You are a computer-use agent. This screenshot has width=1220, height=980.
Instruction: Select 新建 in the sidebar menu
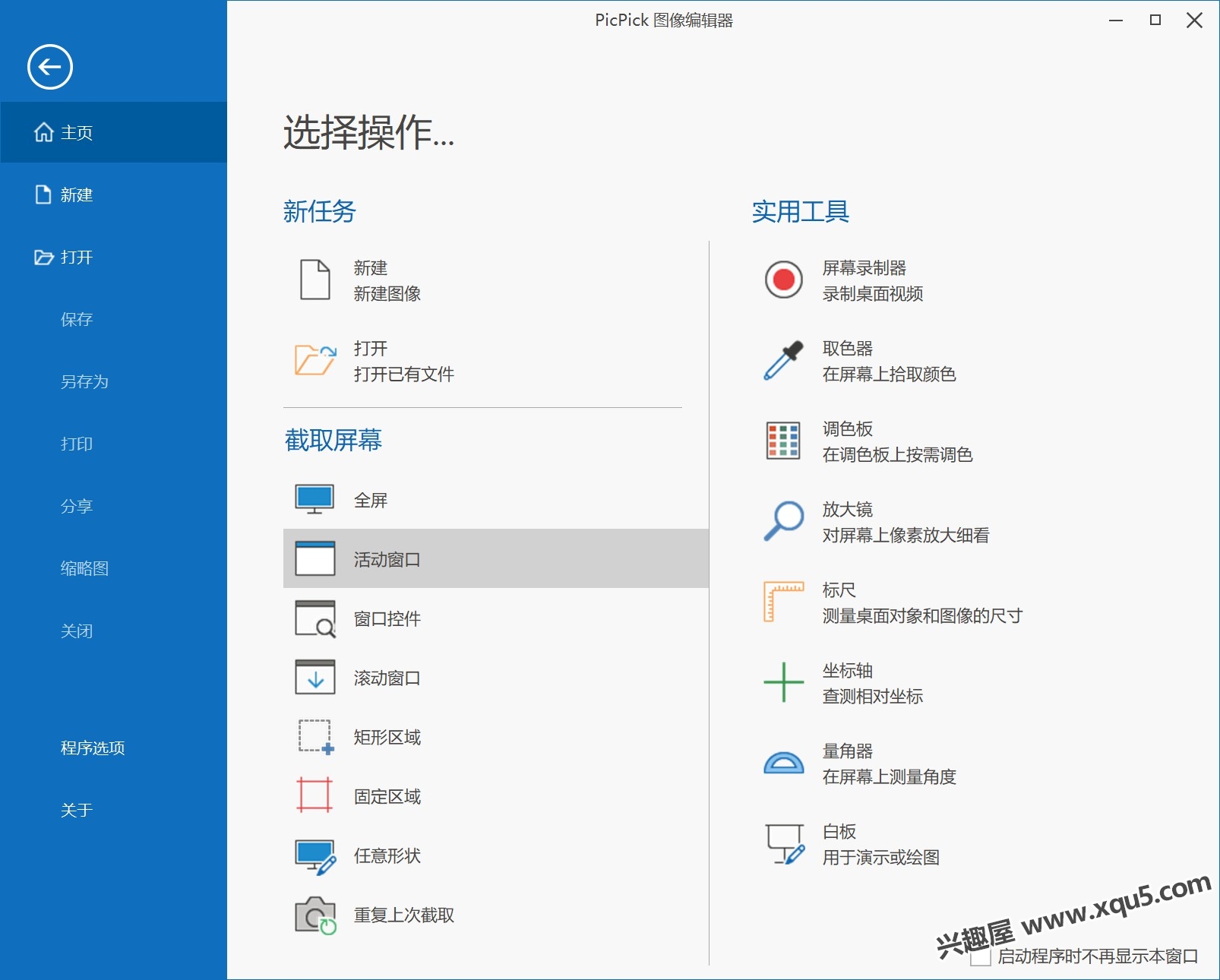(x=114, y=194)
